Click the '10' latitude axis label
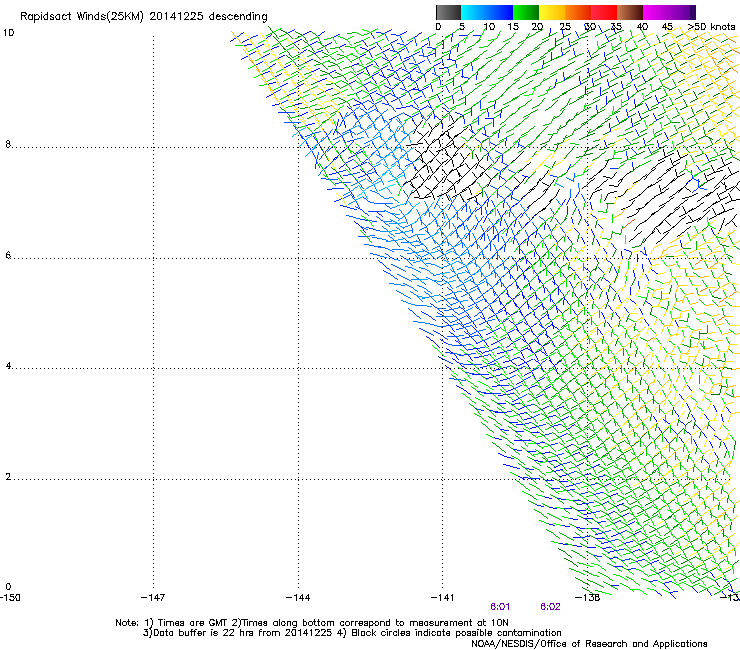The width and height of the screenshot is (740, 650). 8,33
